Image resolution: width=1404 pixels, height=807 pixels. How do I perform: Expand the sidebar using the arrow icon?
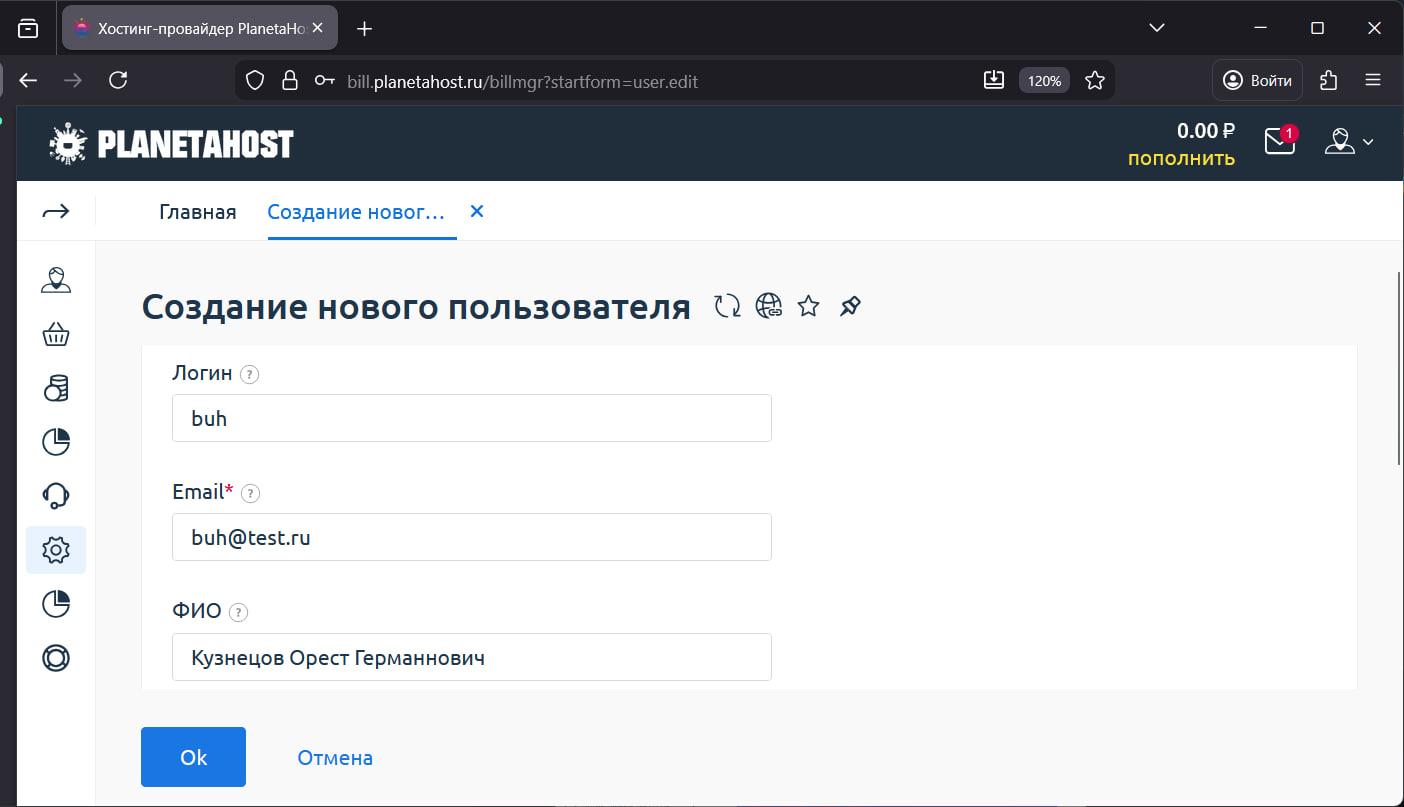pyautogui.click(x=56, y=211)
